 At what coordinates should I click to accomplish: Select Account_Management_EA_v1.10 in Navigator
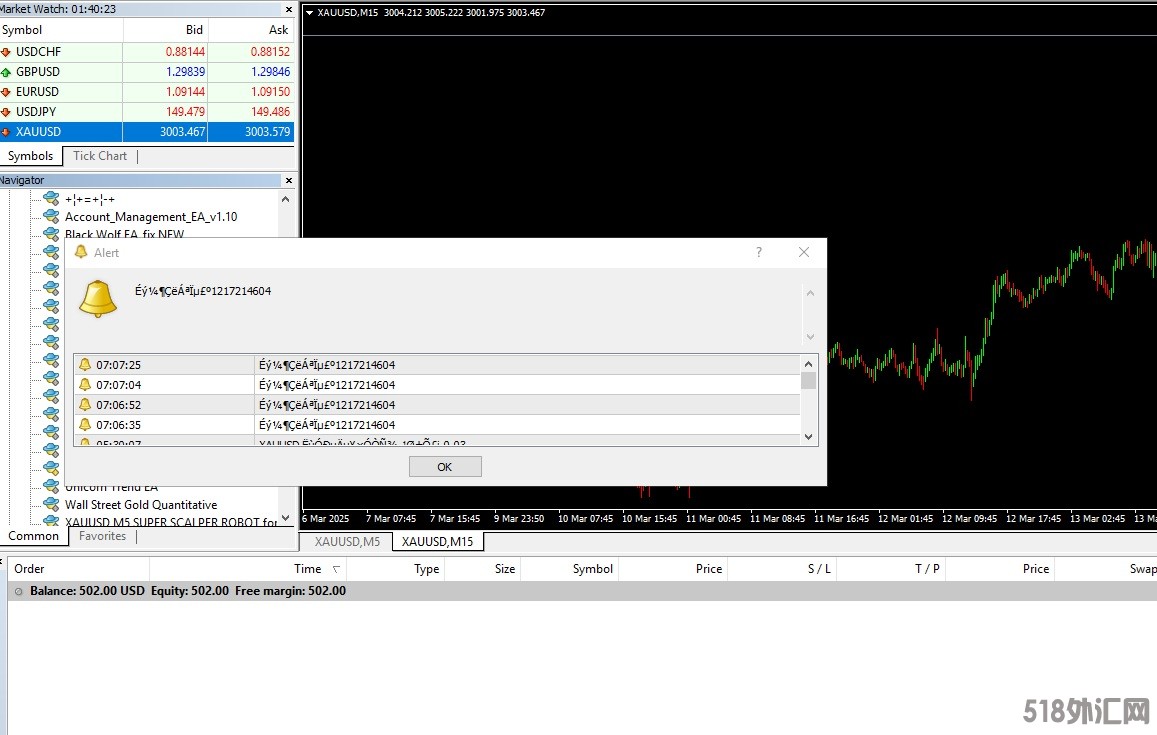point(151,217)
